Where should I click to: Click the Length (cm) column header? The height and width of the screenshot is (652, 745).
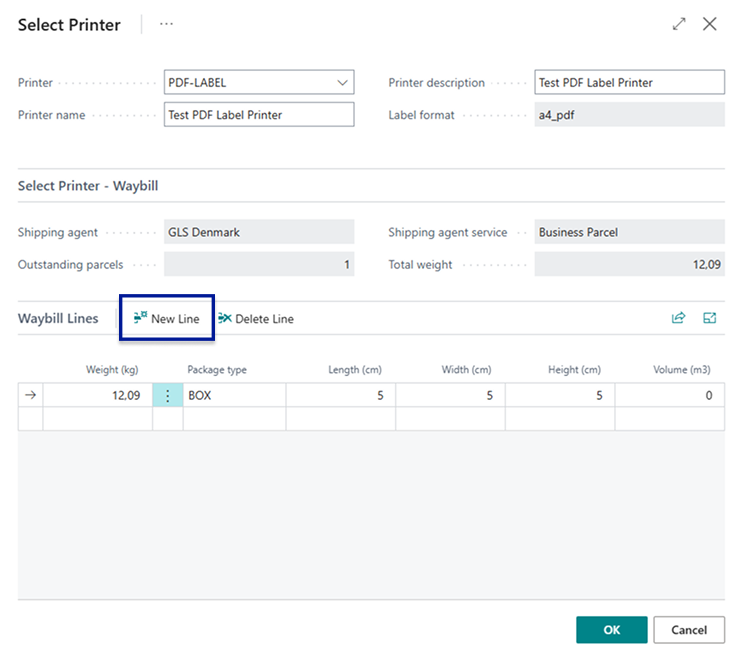pyautogui.click(x=354, y=370)
